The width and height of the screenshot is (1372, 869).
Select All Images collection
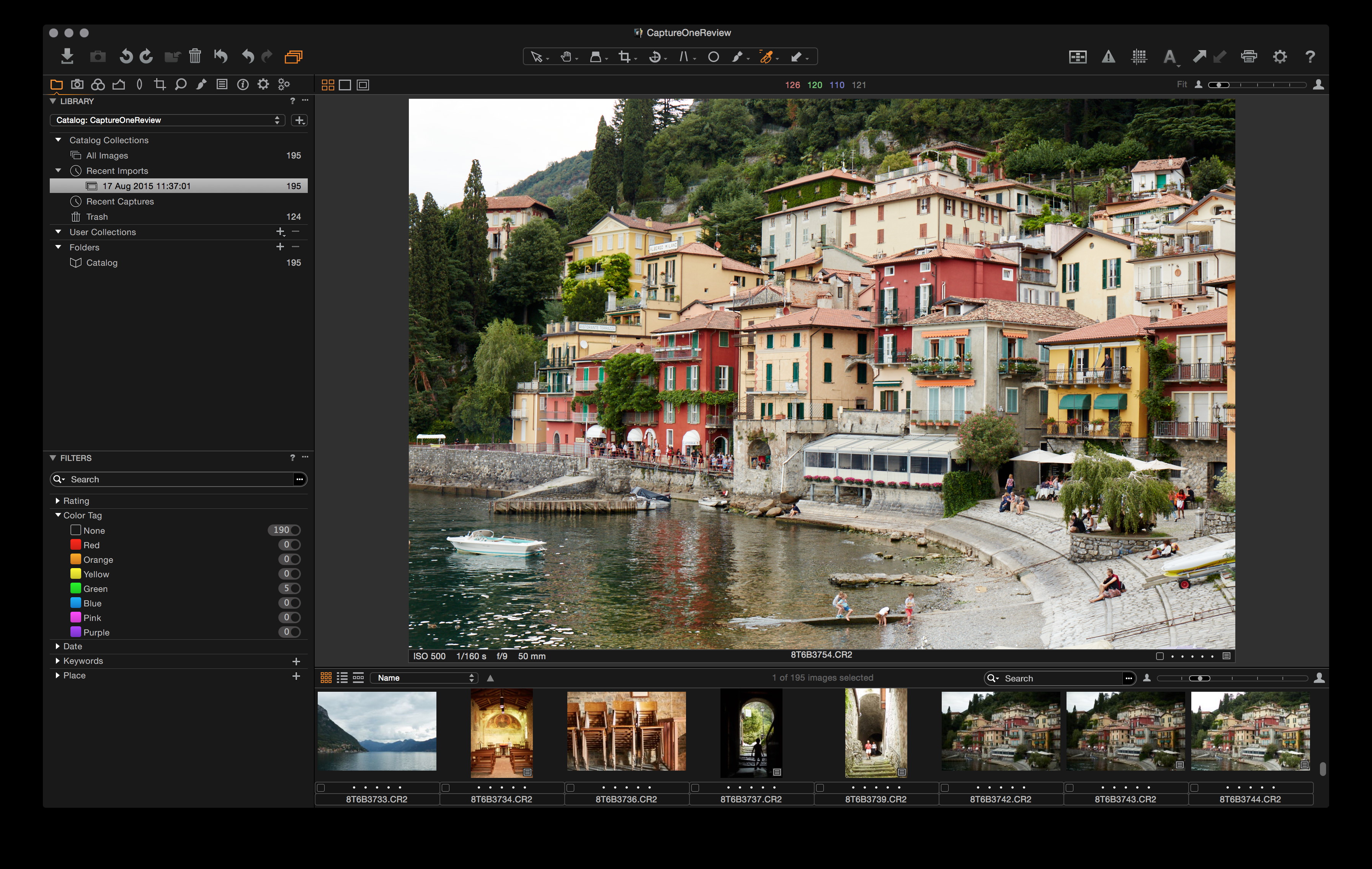tap(106, 155)
